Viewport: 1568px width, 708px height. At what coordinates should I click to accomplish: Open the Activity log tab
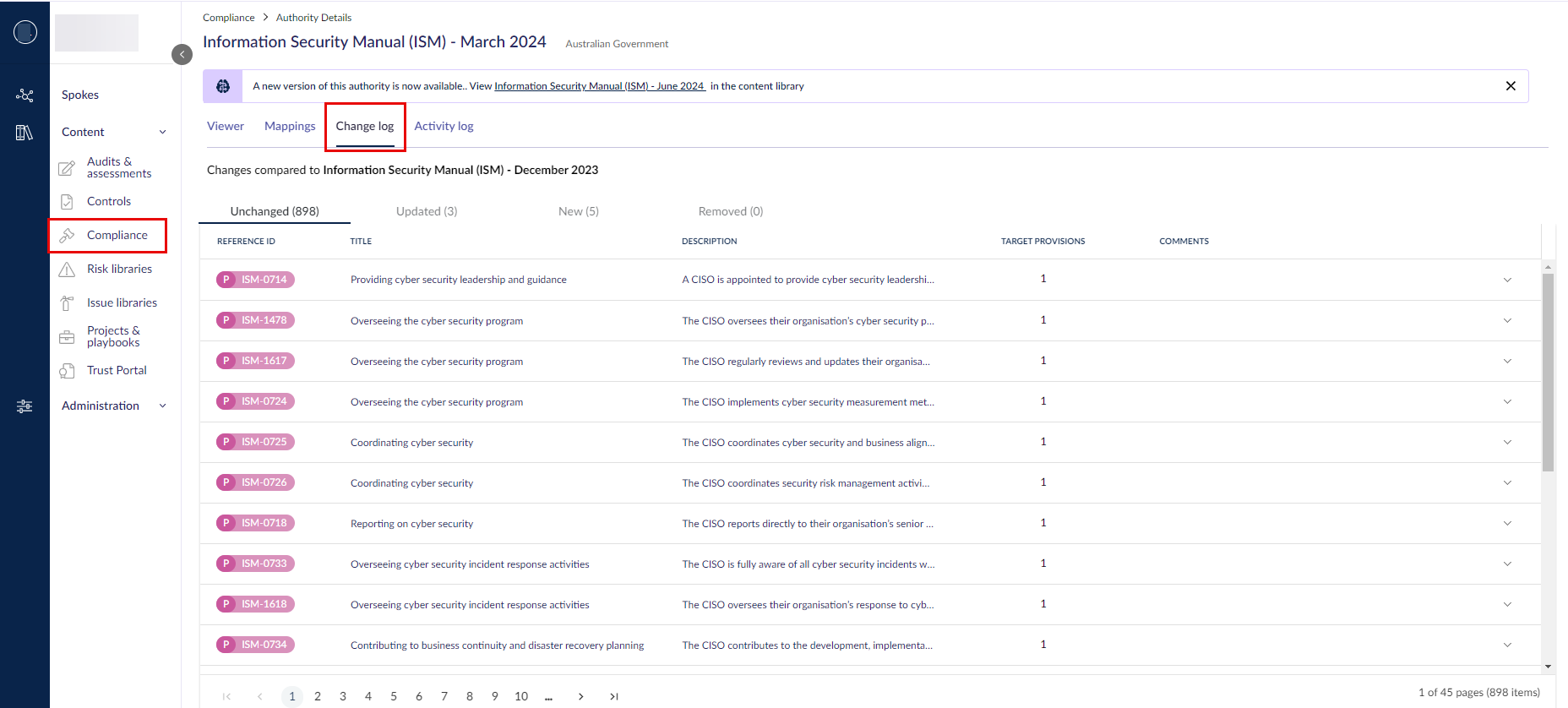pyautogui.click(x=444, y=126)
